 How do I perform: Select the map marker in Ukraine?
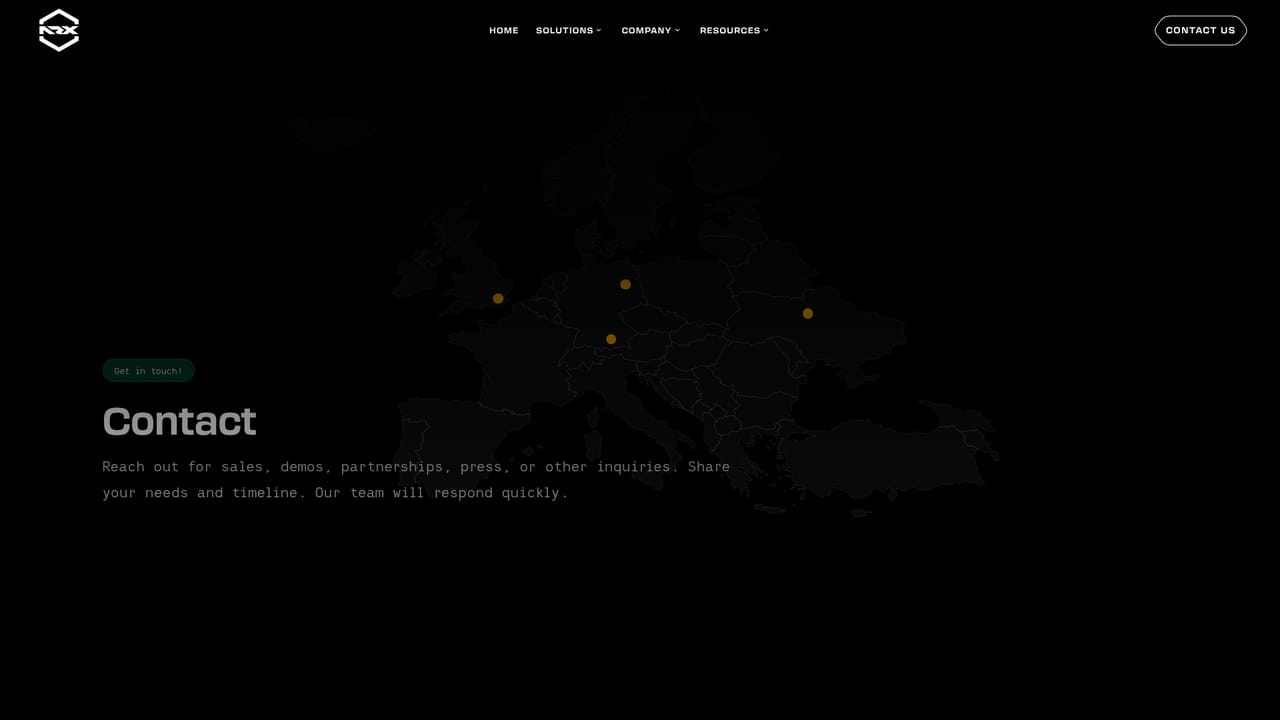[808, 313]
